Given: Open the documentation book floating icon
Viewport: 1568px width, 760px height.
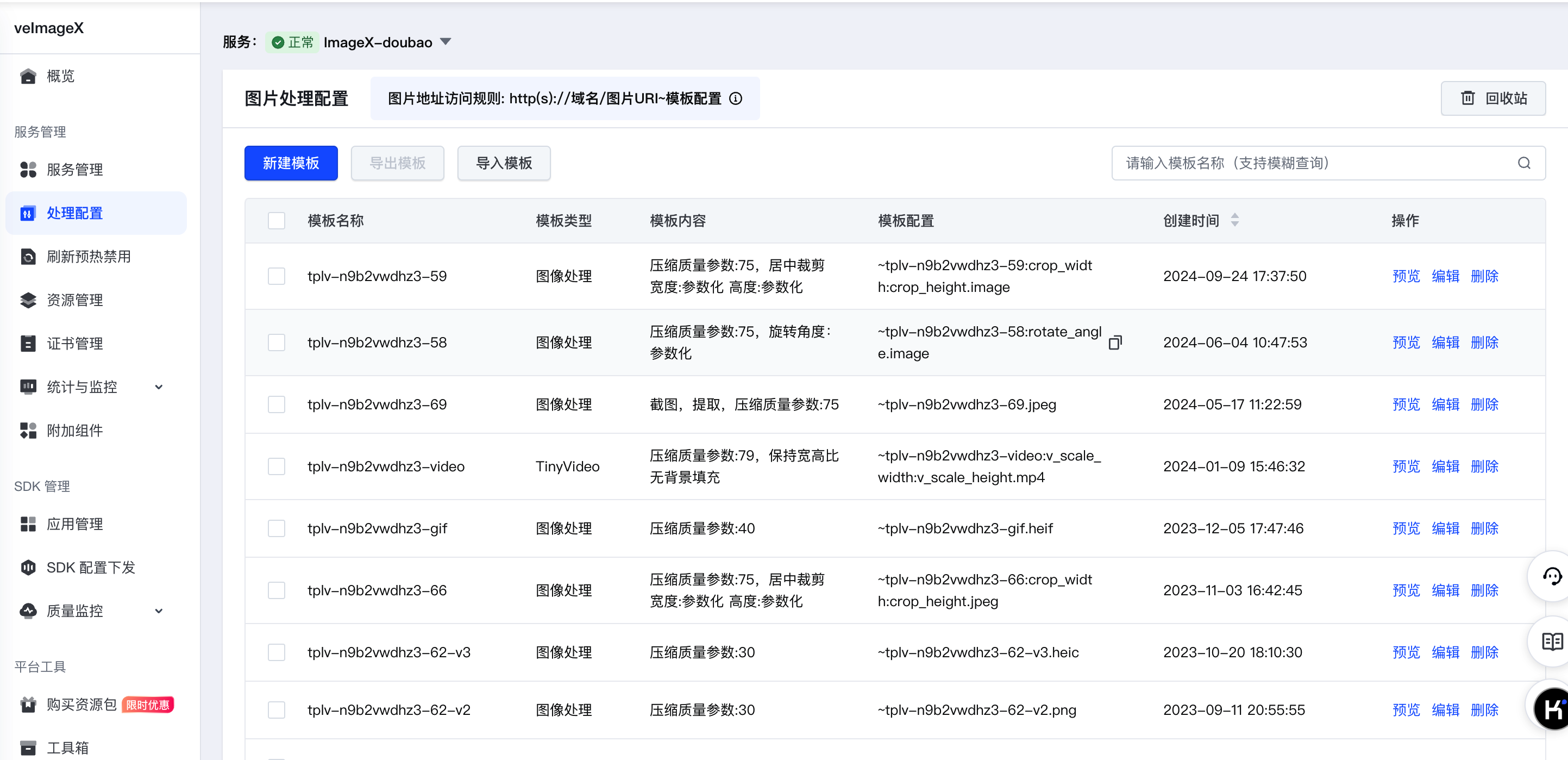Looking at the screenshot, I should (1552, 641).
